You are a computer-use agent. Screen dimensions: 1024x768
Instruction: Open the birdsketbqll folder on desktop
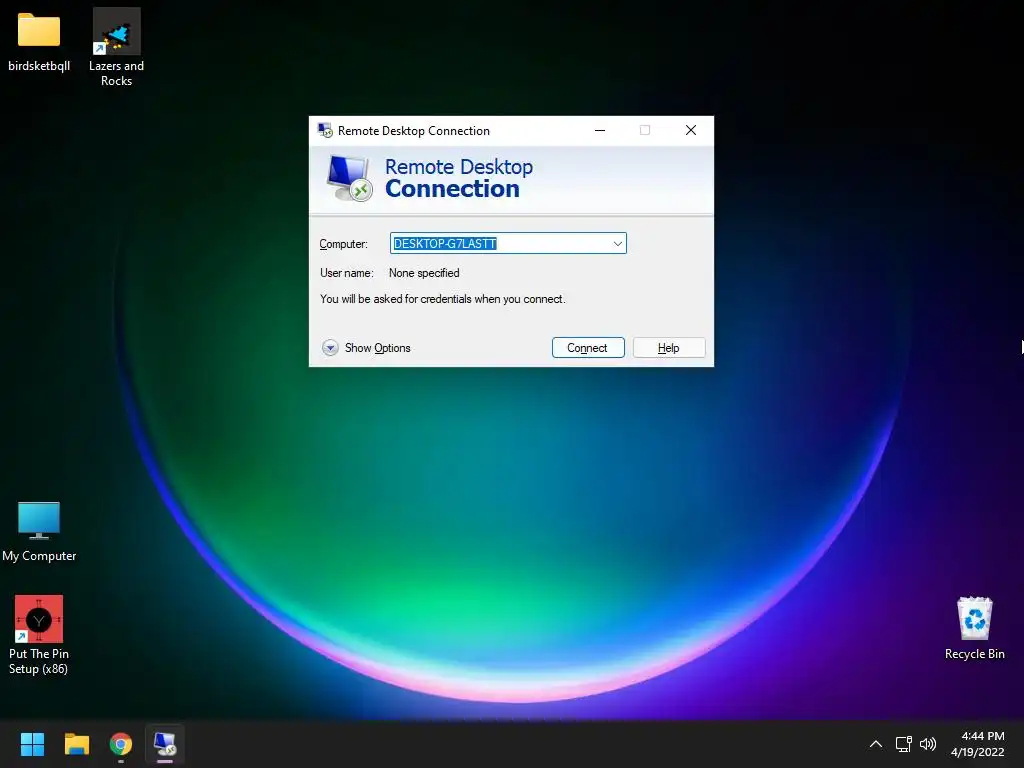[39, 41]
